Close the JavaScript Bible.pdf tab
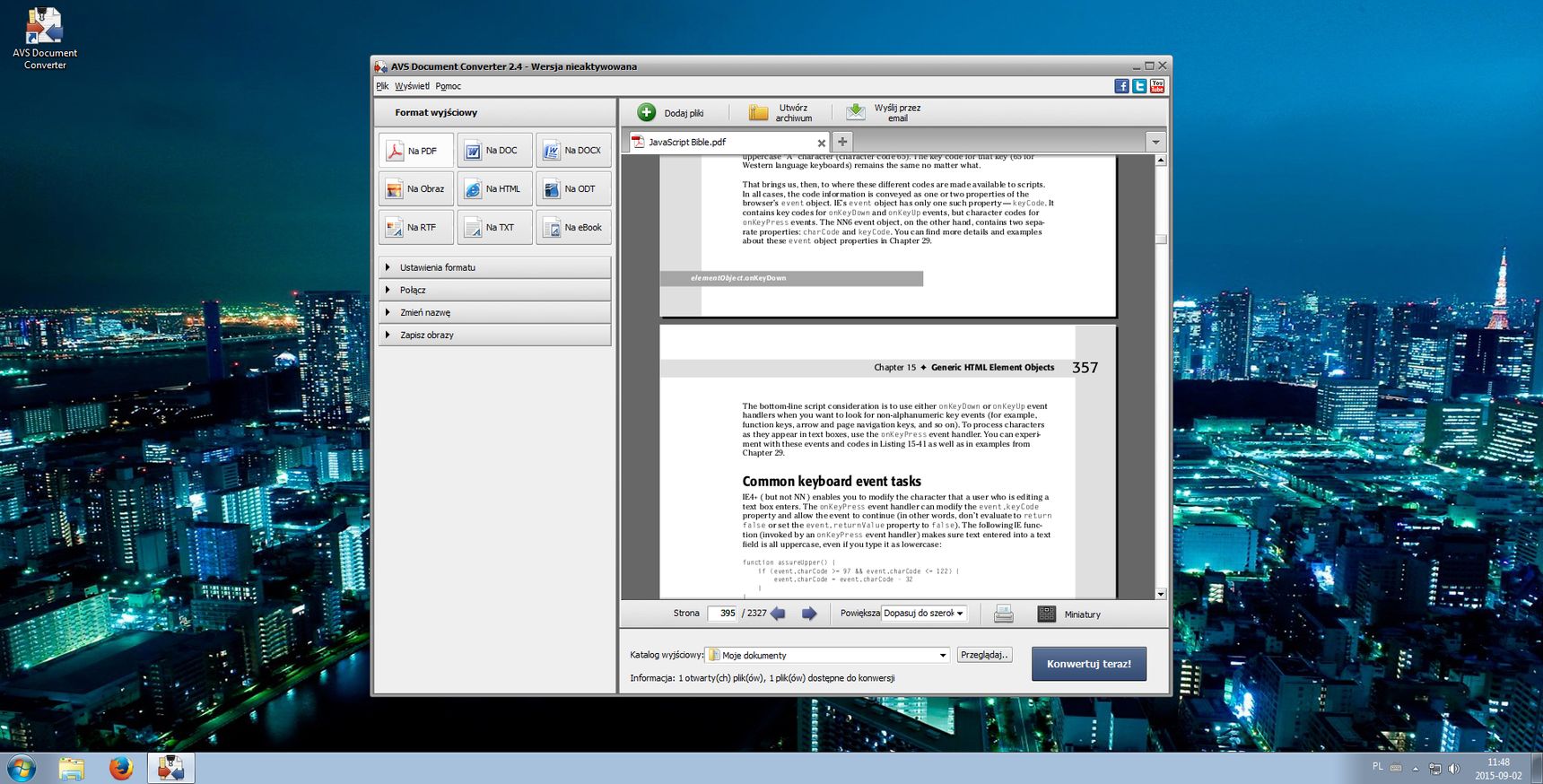This screenshot has height=784, width=1543. pyautogui.click(x=821, y=143)
